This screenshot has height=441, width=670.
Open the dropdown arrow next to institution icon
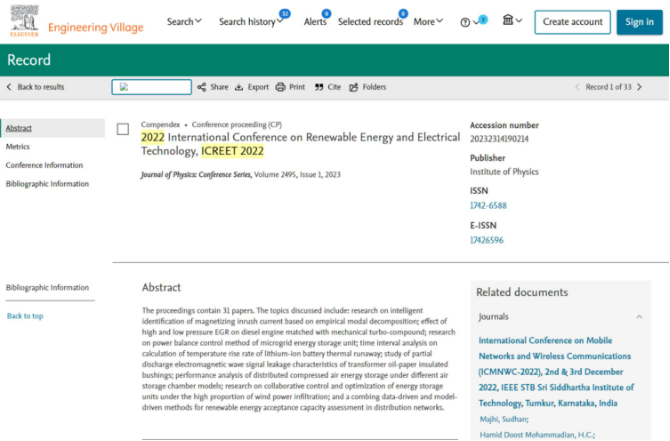point(519,21)
